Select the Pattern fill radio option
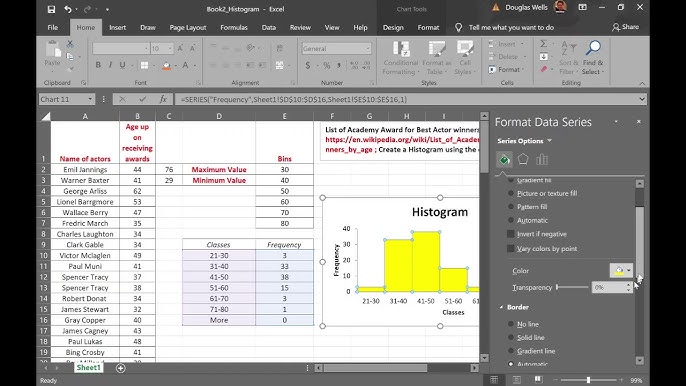Image resolution: width=686 pixels, height=386 pixels. click(x=511, y=207)
